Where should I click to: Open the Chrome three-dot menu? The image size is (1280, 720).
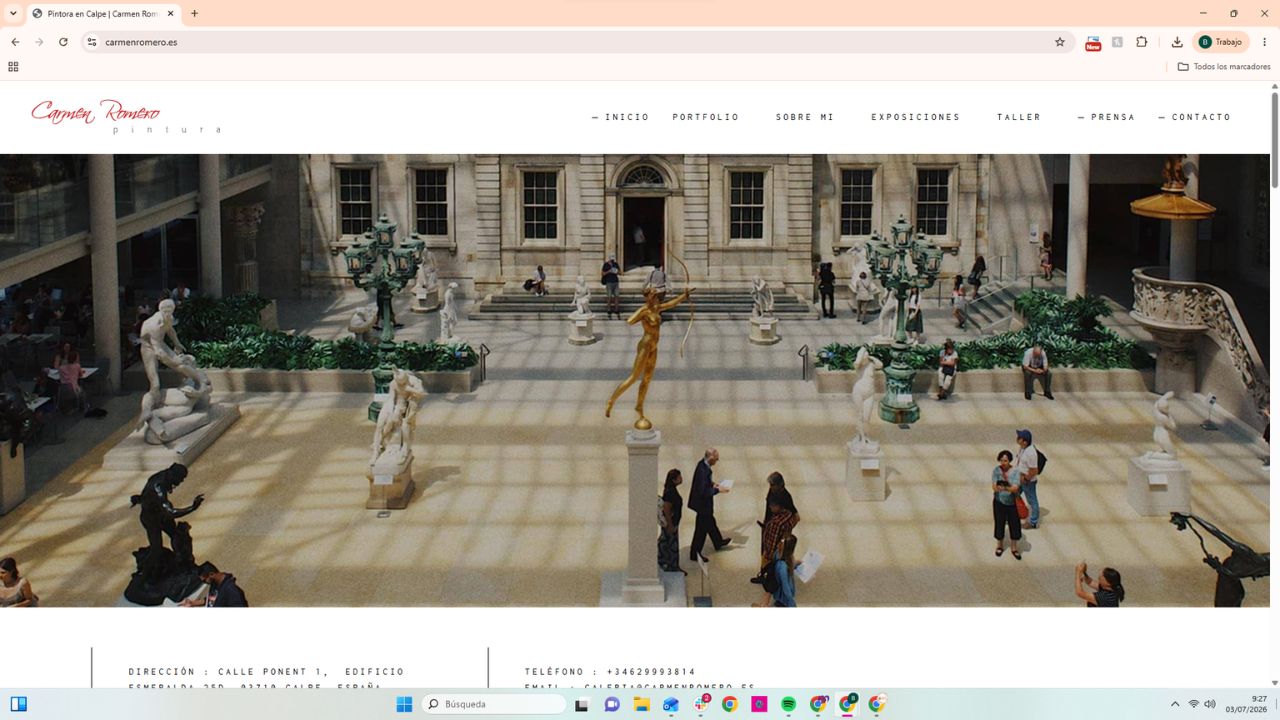tap(1264, 42)
